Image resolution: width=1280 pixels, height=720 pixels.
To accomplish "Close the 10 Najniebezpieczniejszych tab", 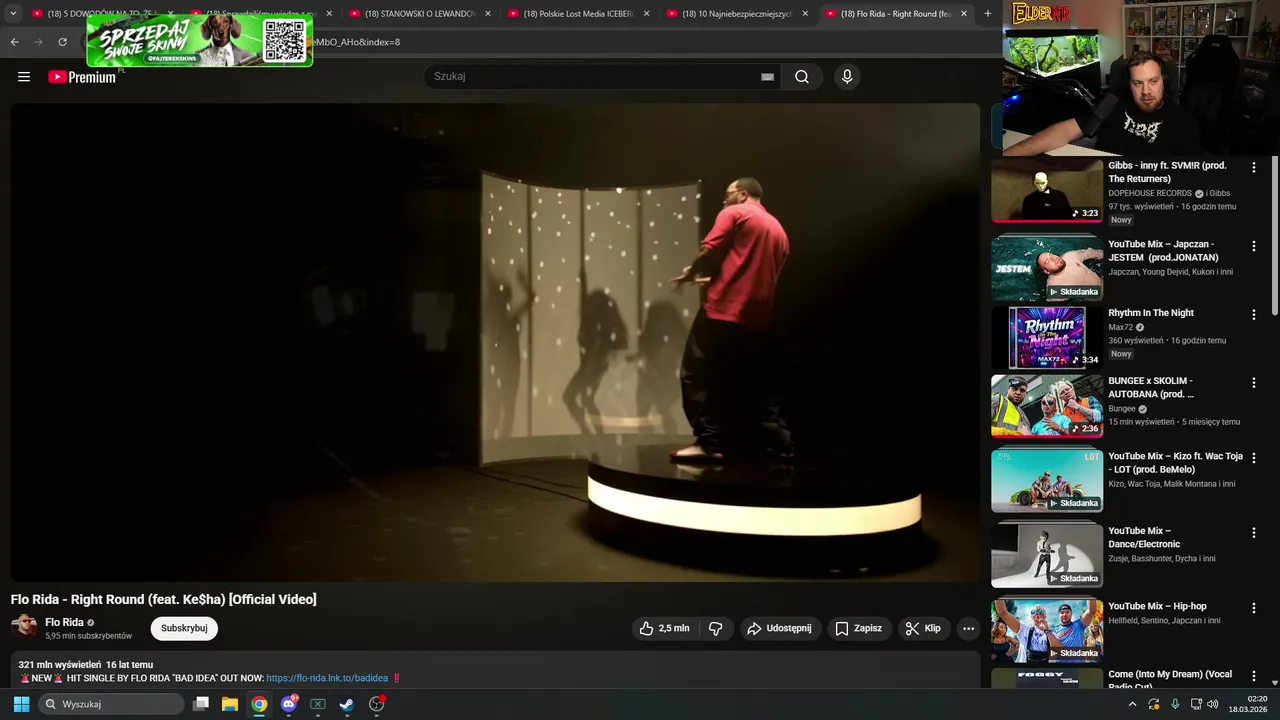I will (x=805, y=14).
